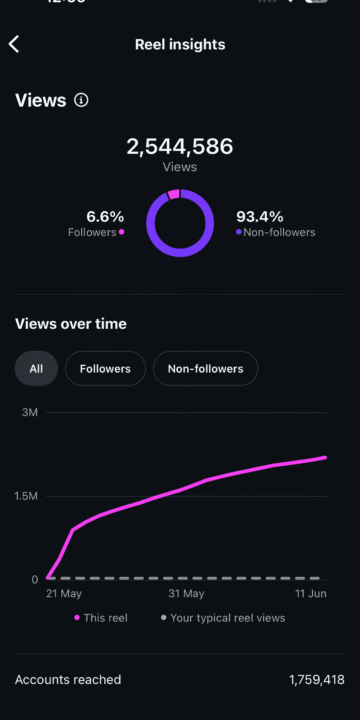Viewport: 360px width, 720px height.
Task: Tap the pink This reel legend dot
Action: [77, 618]
